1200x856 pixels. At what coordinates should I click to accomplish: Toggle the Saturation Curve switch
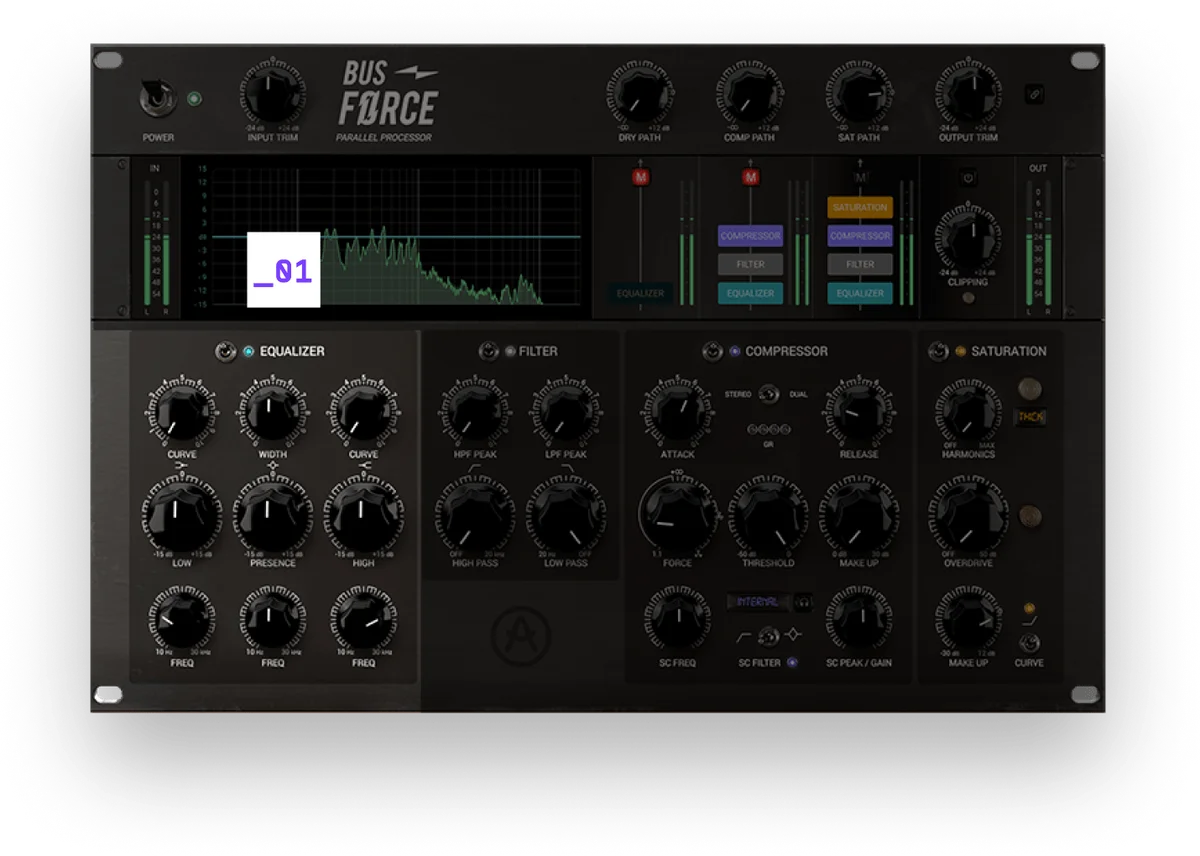tap(1029, 643)
